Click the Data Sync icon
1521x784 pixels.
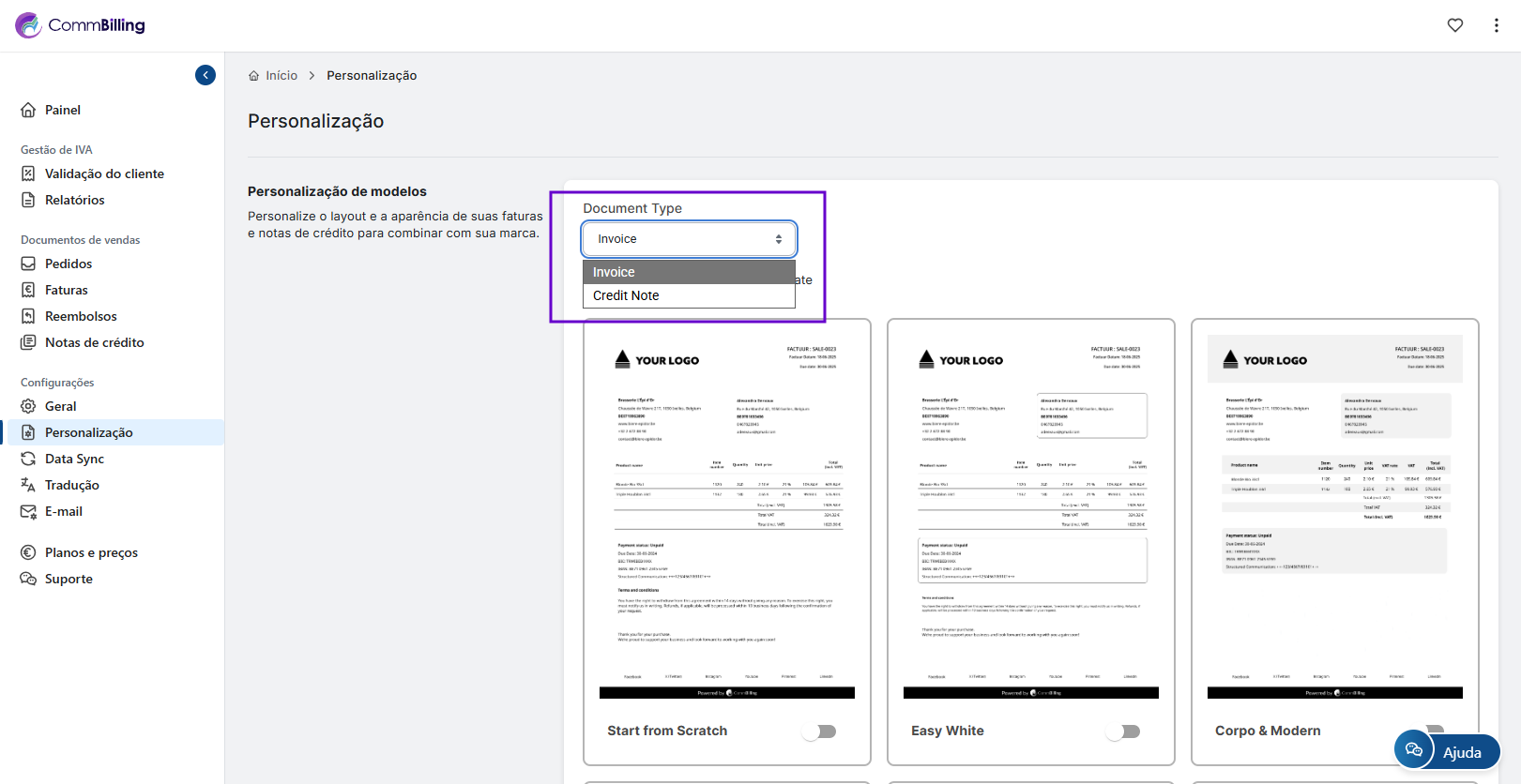coord(29,459)
